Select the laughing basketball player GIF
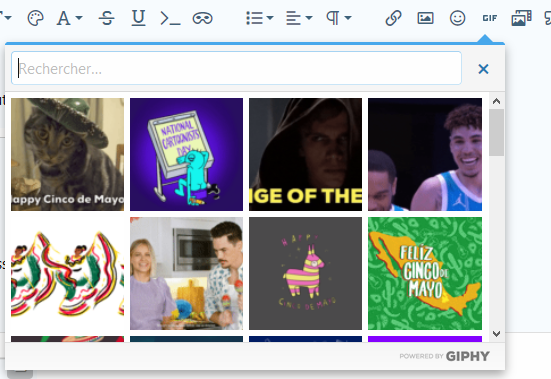This screenshot has height=379, width=551. point(425,155)
